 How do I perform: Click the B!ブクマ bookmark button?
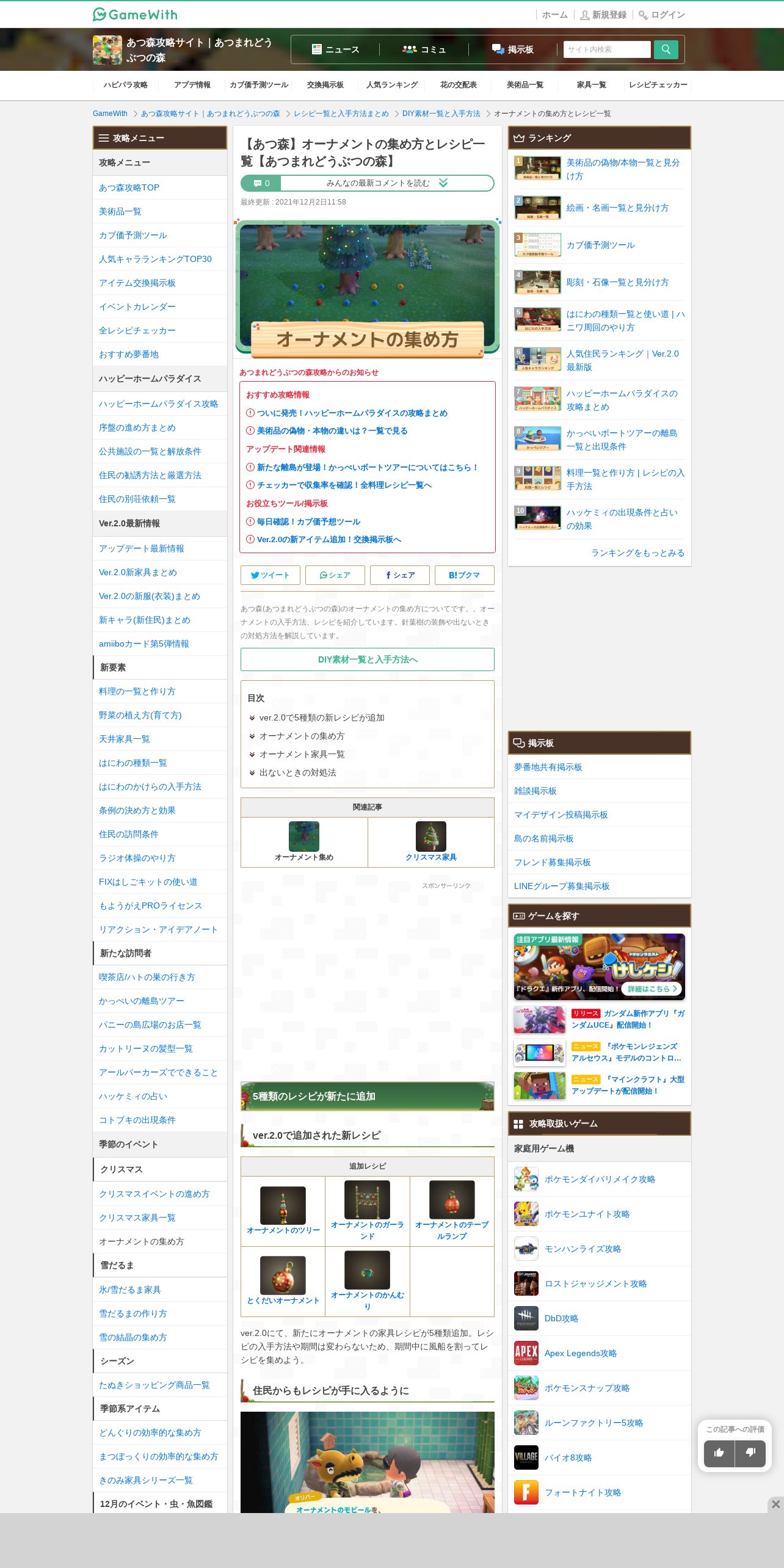pos(465,575)
